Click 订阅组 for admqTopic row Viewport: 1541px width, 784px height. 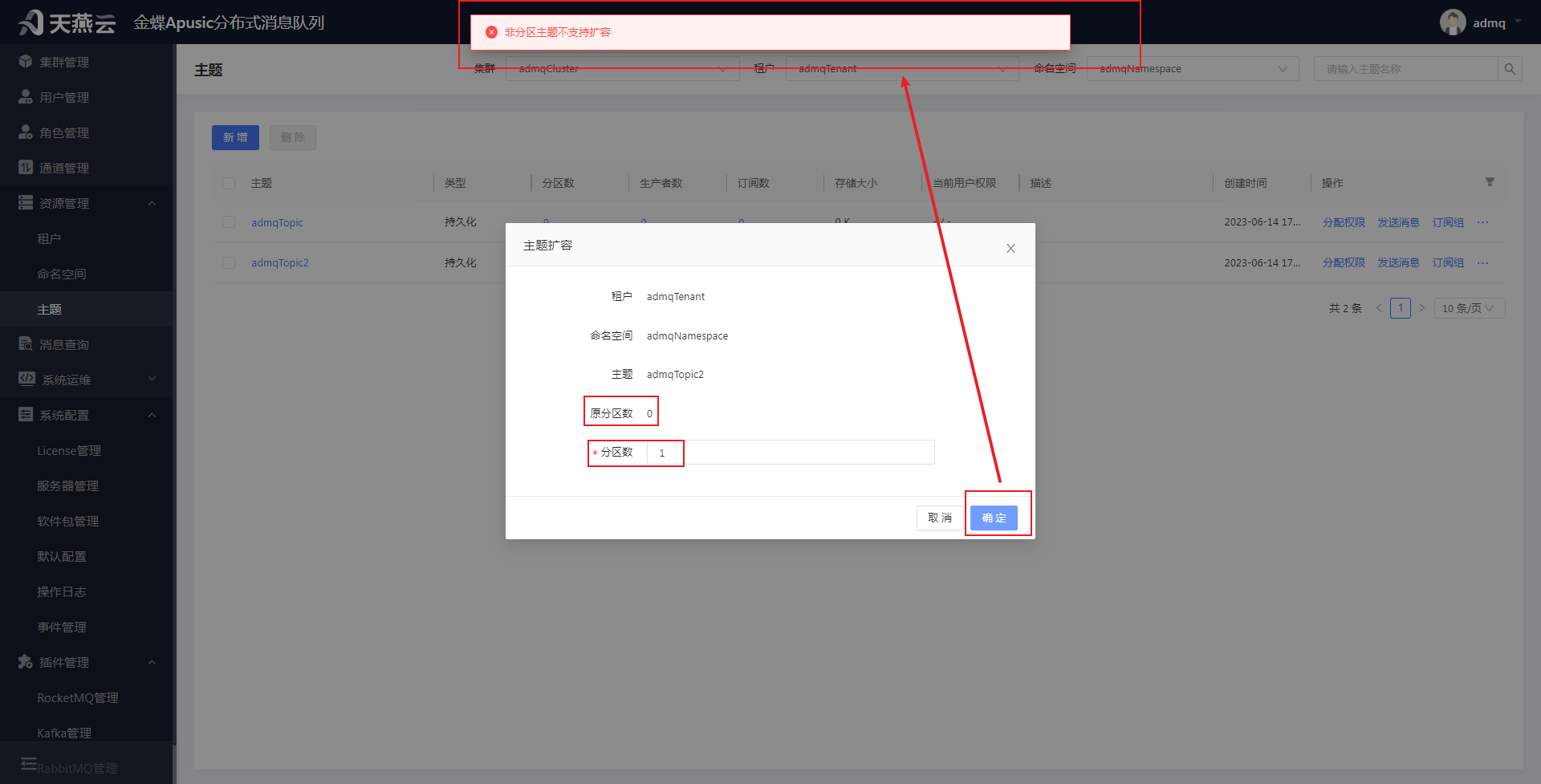1448,222
